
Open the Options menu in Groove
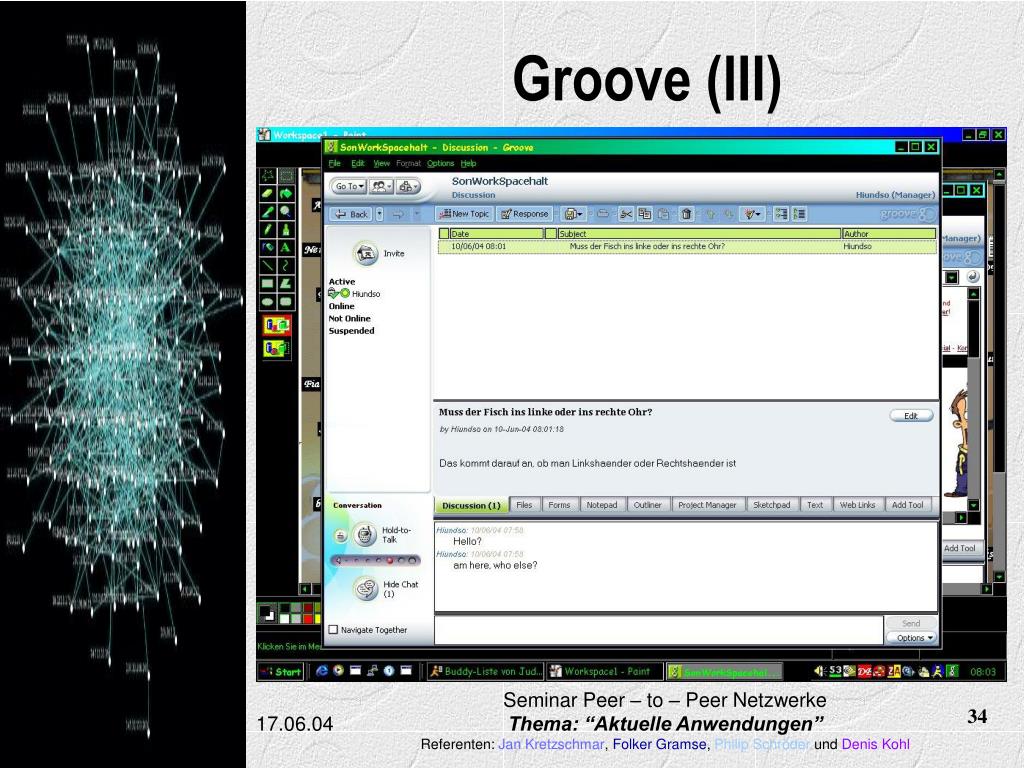click(x=440, y=163)
